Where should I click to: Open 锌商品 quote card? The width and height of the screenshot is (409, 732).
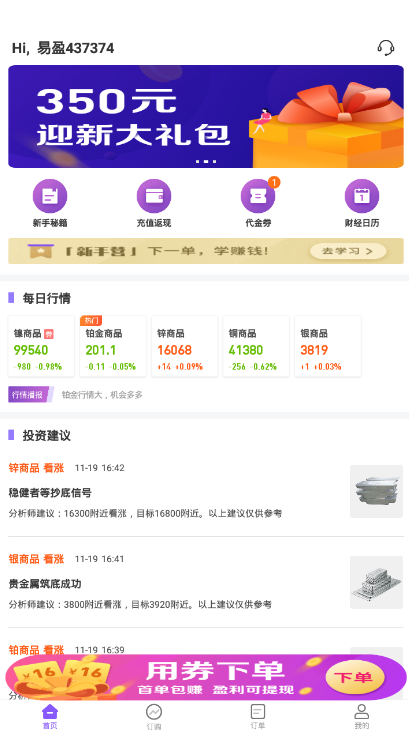185,346
